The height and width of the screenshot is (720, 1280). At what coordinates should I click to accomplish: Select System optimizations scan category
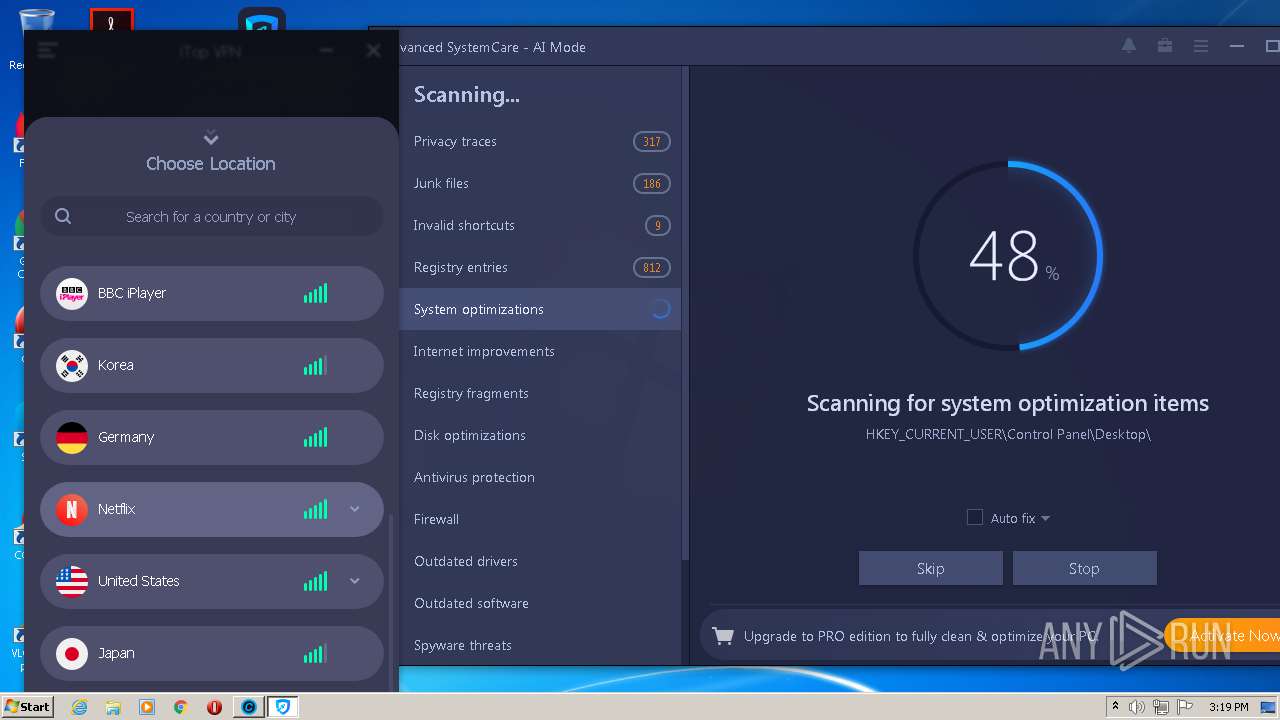pos(540,309)
